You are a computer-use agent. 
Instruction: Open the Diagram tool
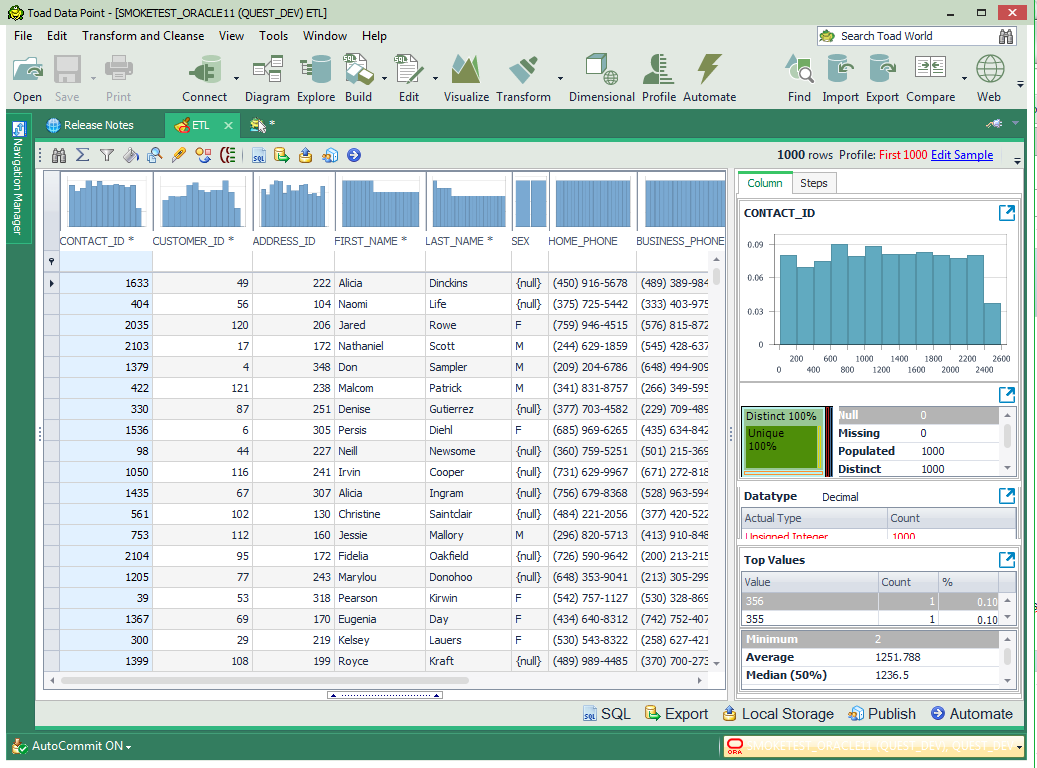(267, 78)
